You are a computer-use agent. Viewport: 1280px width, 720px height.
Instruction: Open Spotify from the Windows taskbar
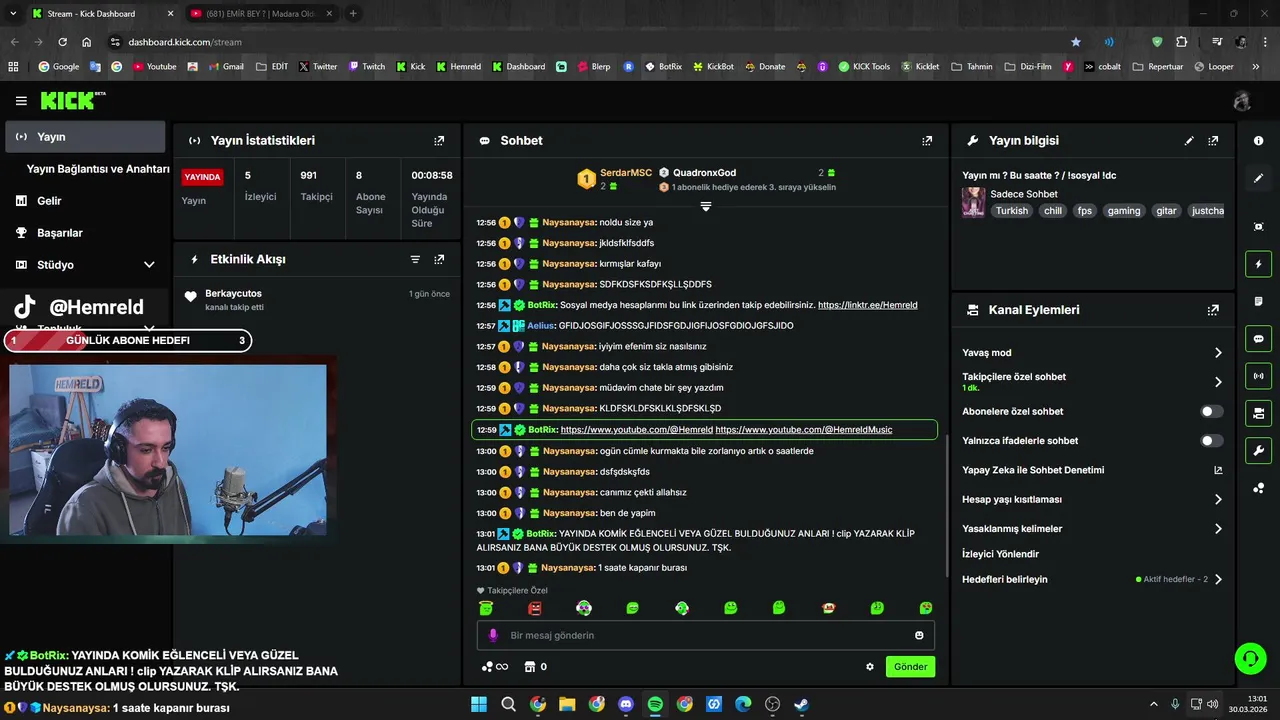(655, 704)
